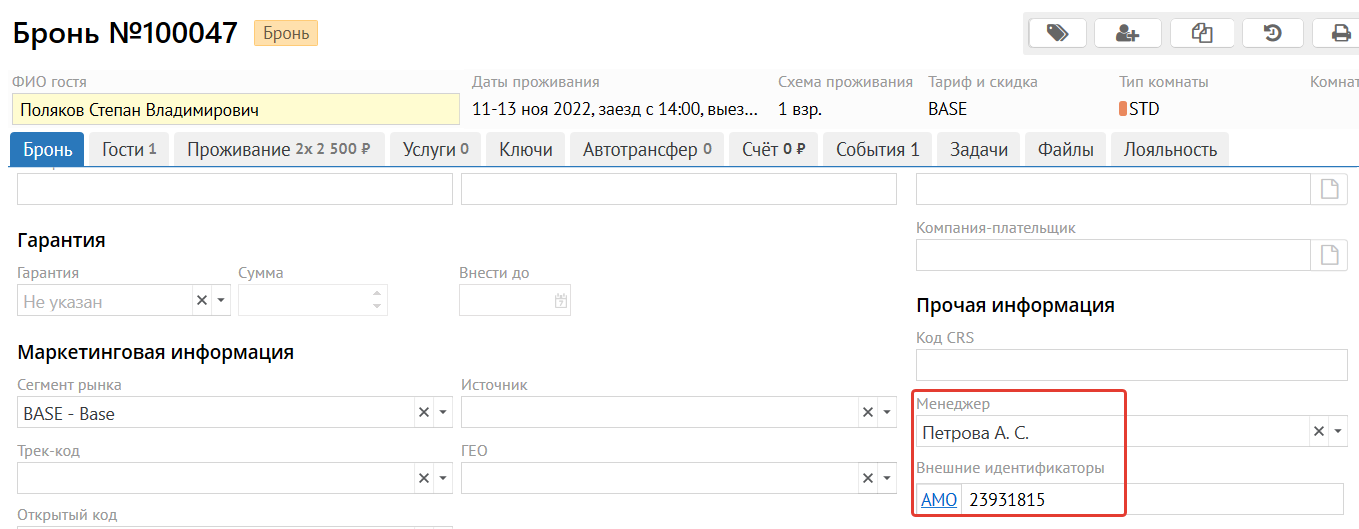Clear the Менеджер value with X
Image resolution: width=1359 pixels, height=529 pixels.
(x=1319, y=431)
